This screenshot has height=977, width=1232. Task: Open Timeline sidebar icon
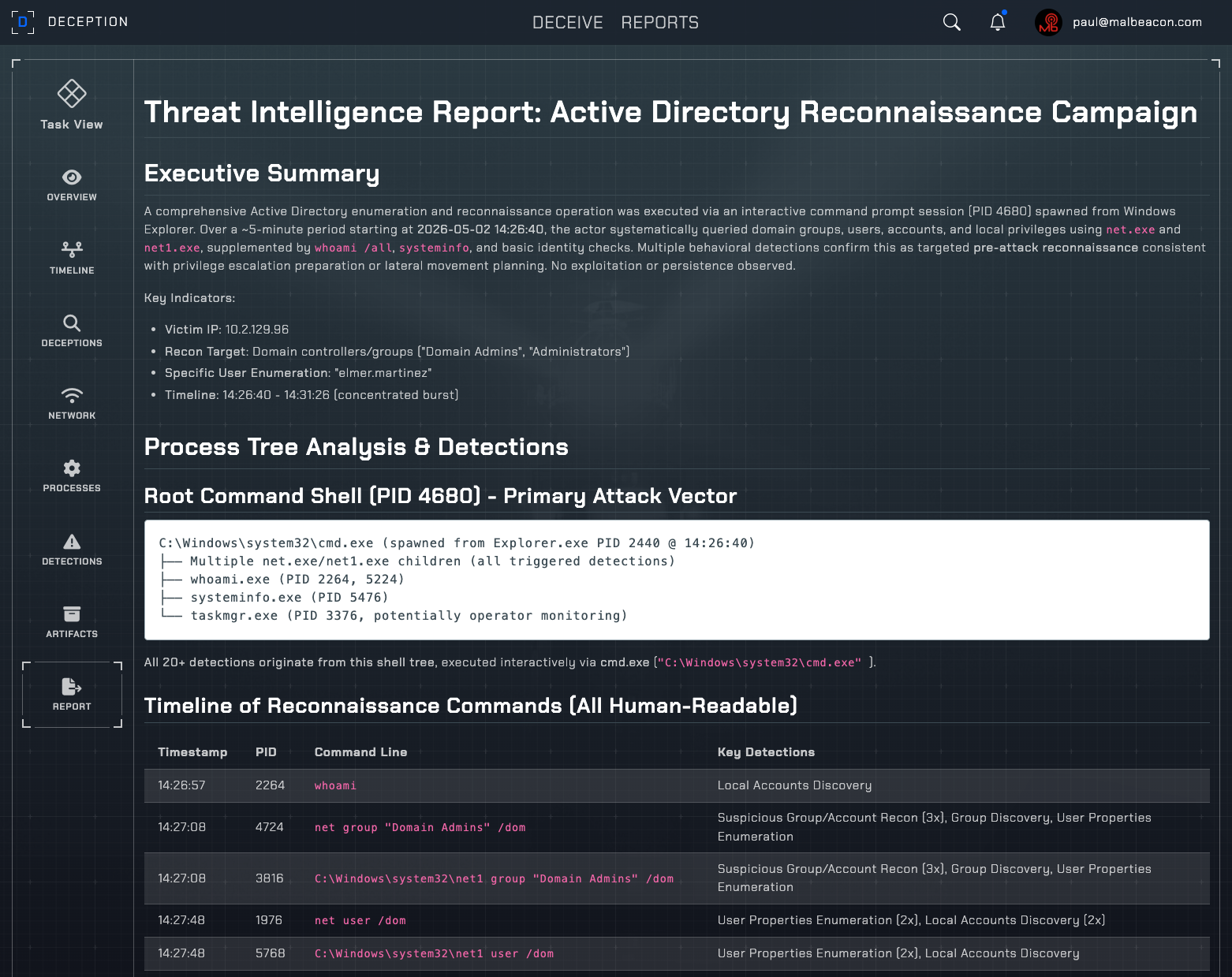point(72,250)
